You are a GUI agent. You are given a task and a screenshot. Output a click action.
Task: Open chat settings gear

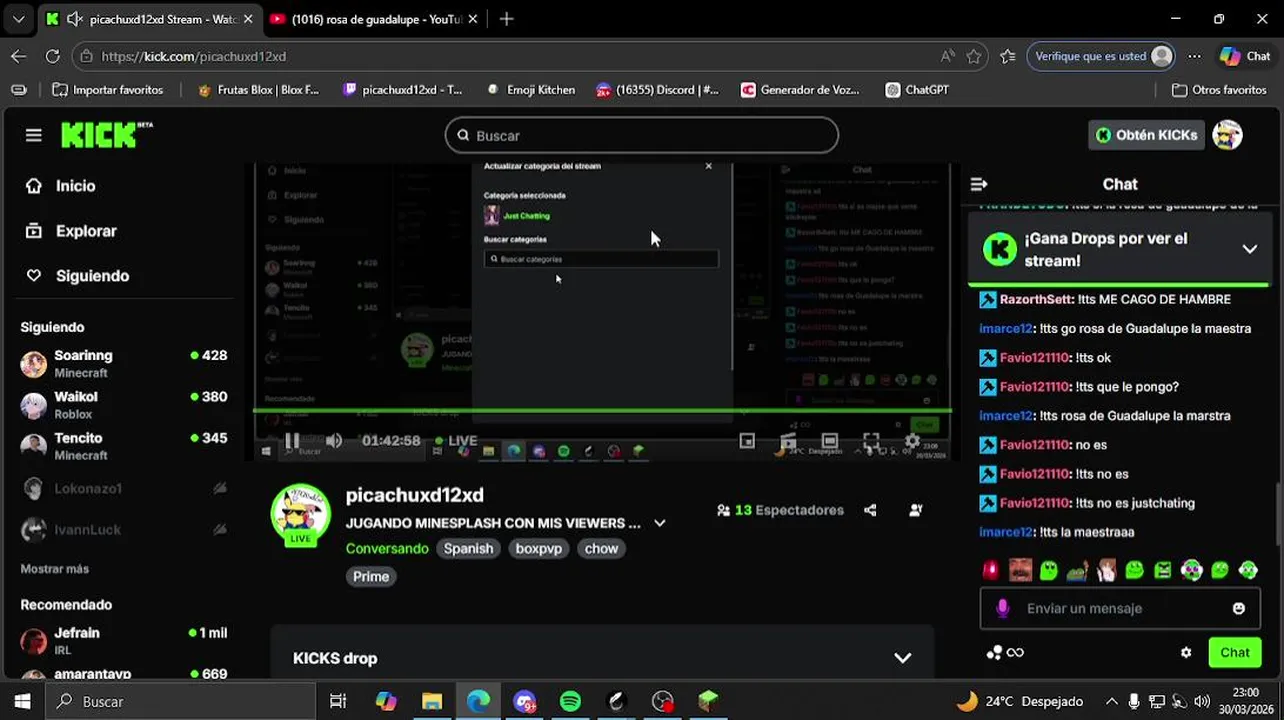[x=1186, y=653]
